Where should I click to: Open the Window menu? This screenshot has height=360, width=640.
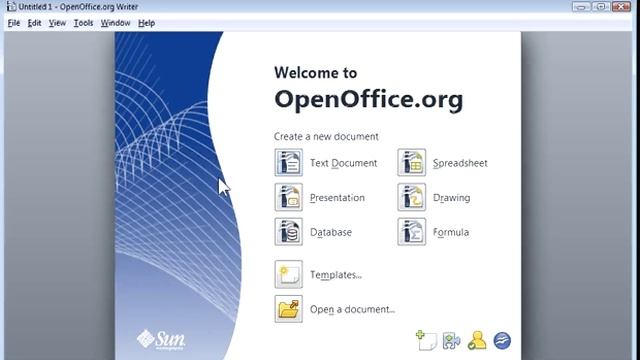116,23
